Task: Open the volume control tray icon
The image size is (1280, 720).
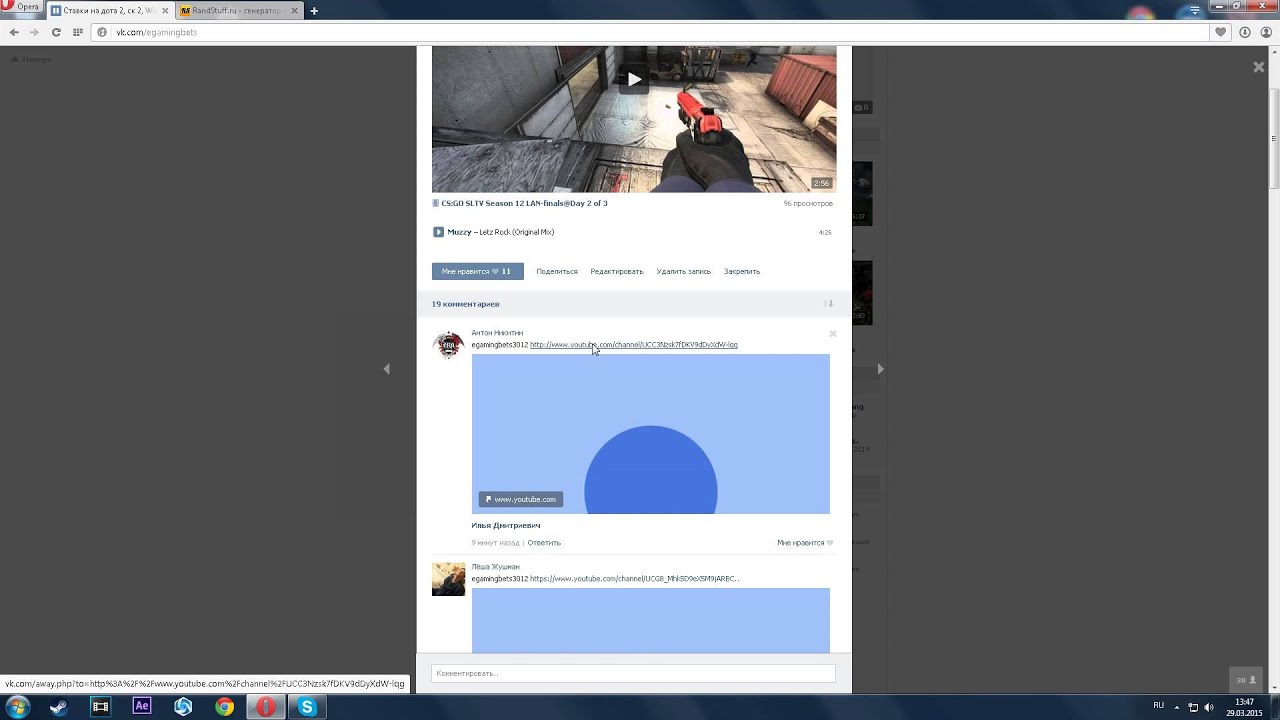Action: click(x=1211, y=707)
